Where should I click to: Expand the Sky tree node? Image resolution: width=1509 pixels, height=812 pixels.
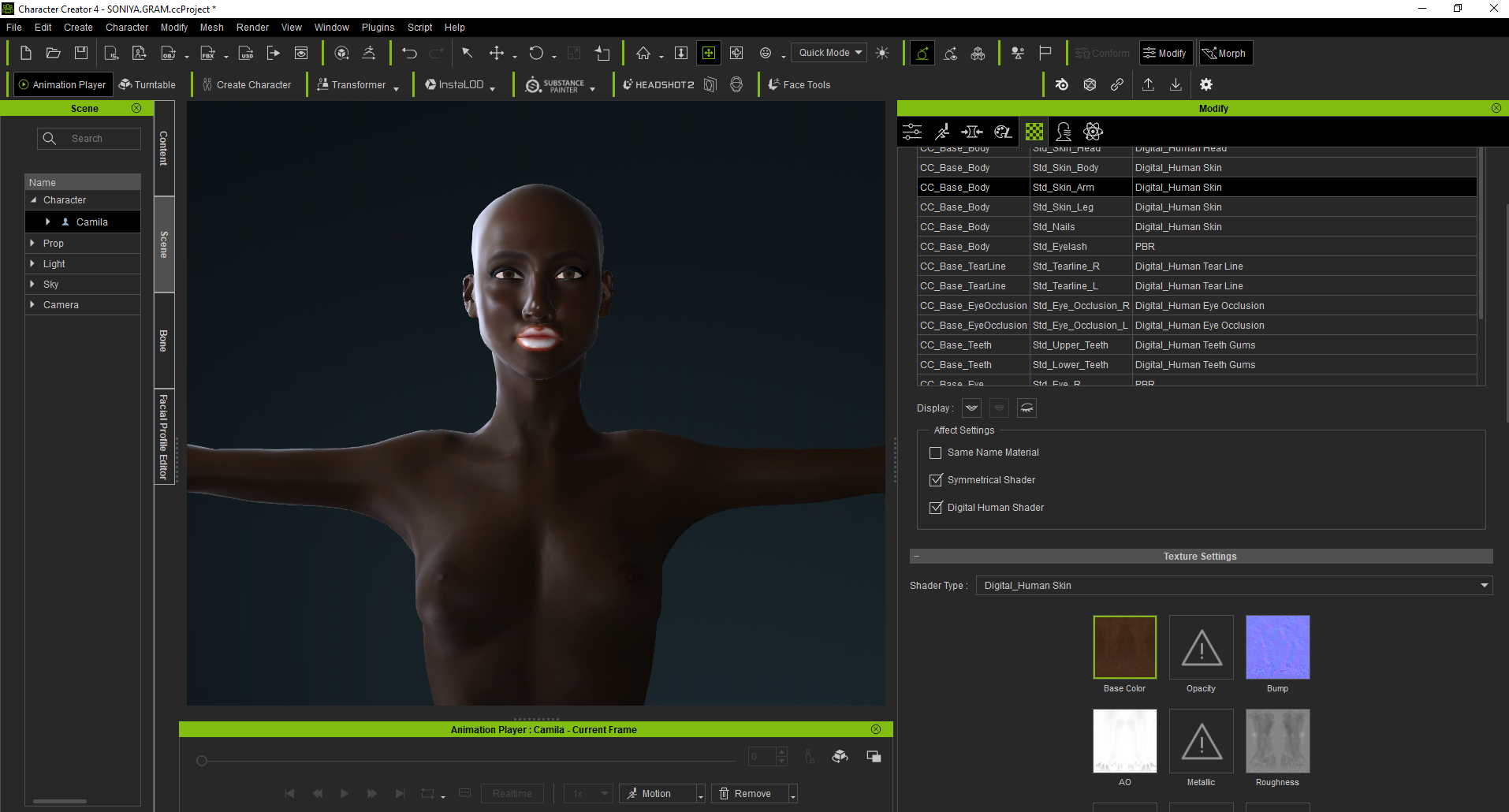(x=32, y=285)
